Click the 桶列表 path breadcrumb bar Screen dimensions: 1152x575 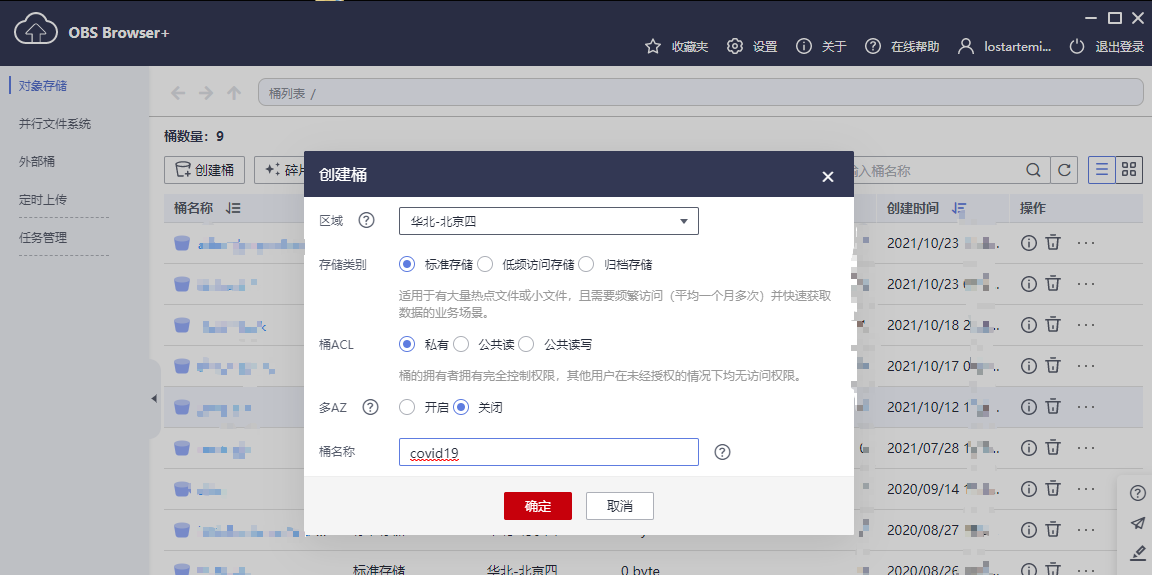click(700, 93)
